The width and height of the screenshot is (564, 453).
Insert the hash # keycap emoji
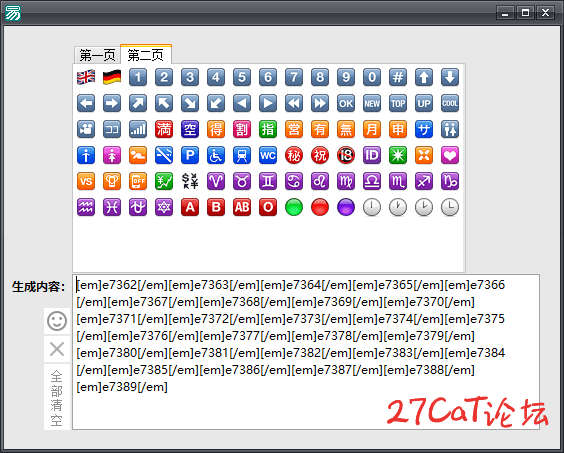398,77
